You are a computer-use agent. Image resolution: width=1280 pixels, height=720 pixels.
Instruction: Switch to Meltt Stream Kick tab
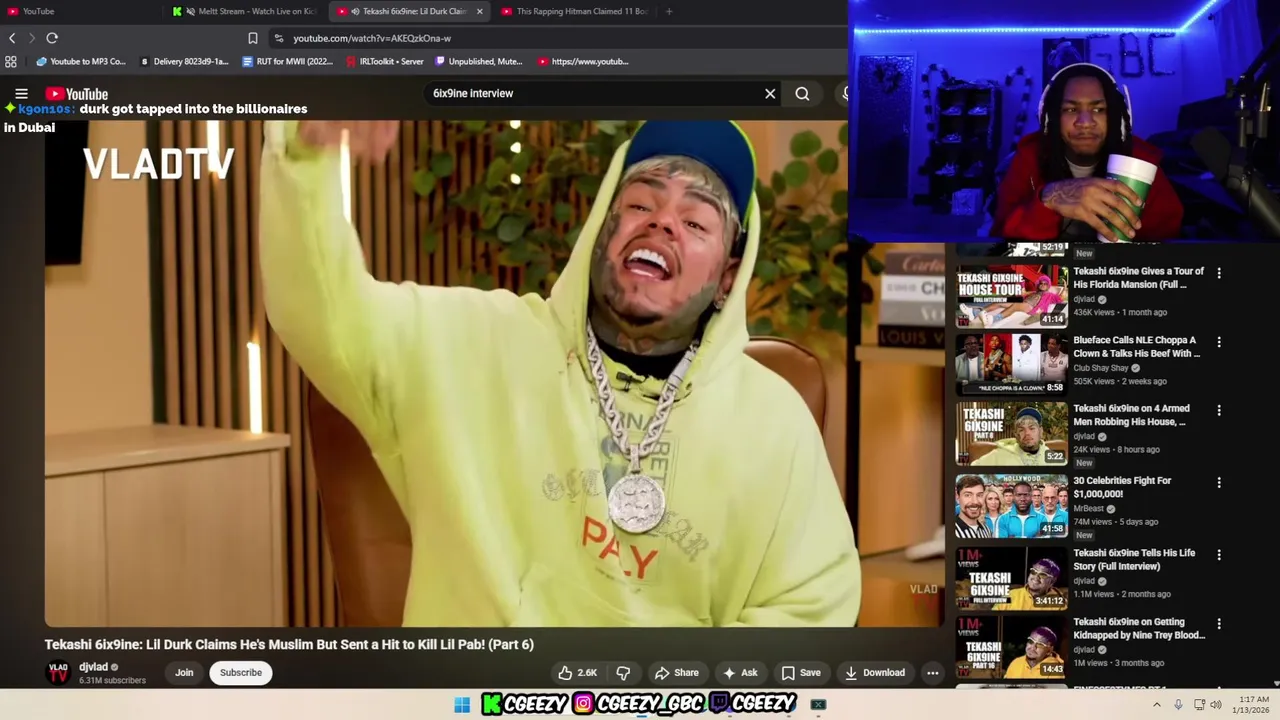click(246, 11)
